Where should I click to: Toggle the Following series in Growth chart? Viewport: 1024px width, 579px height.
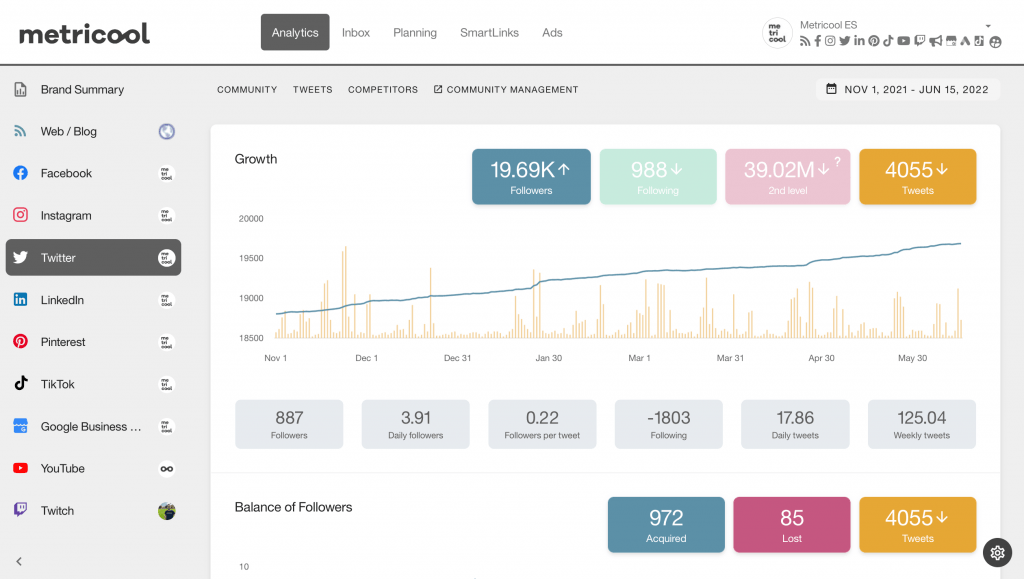658,176
